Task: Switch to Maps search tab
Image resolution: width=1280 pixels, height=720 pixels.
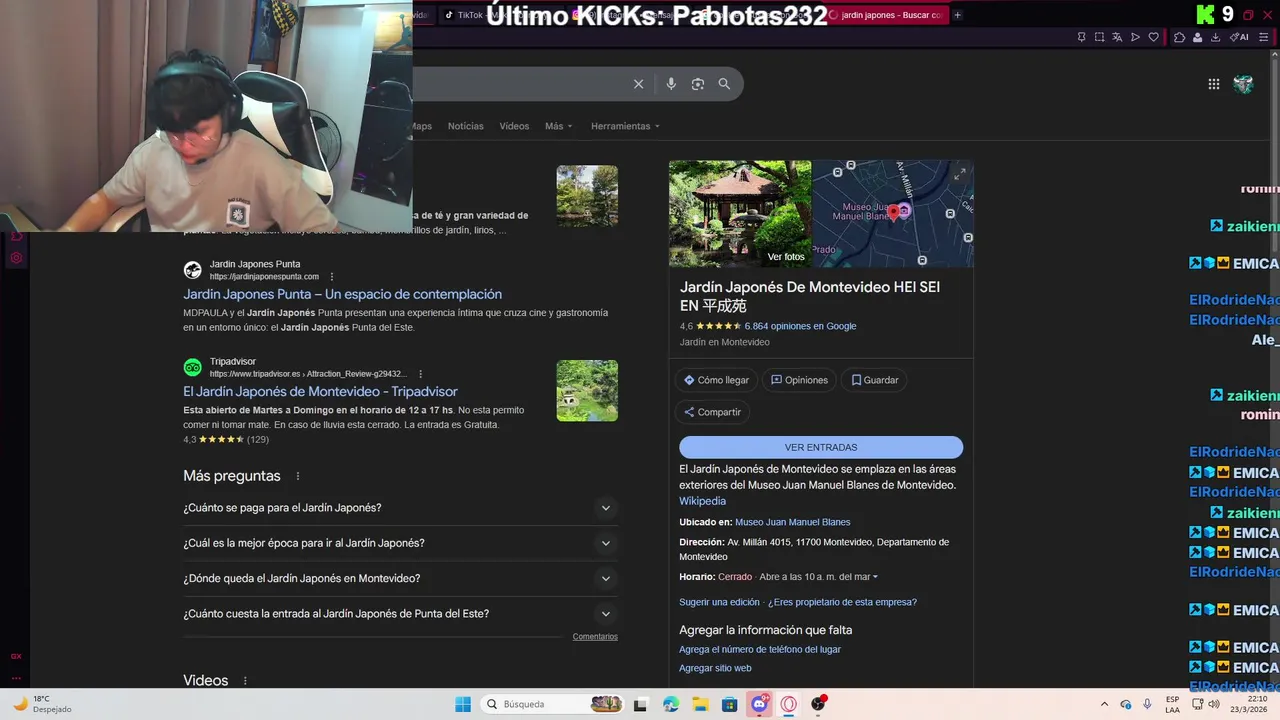Action: point(423,126)
